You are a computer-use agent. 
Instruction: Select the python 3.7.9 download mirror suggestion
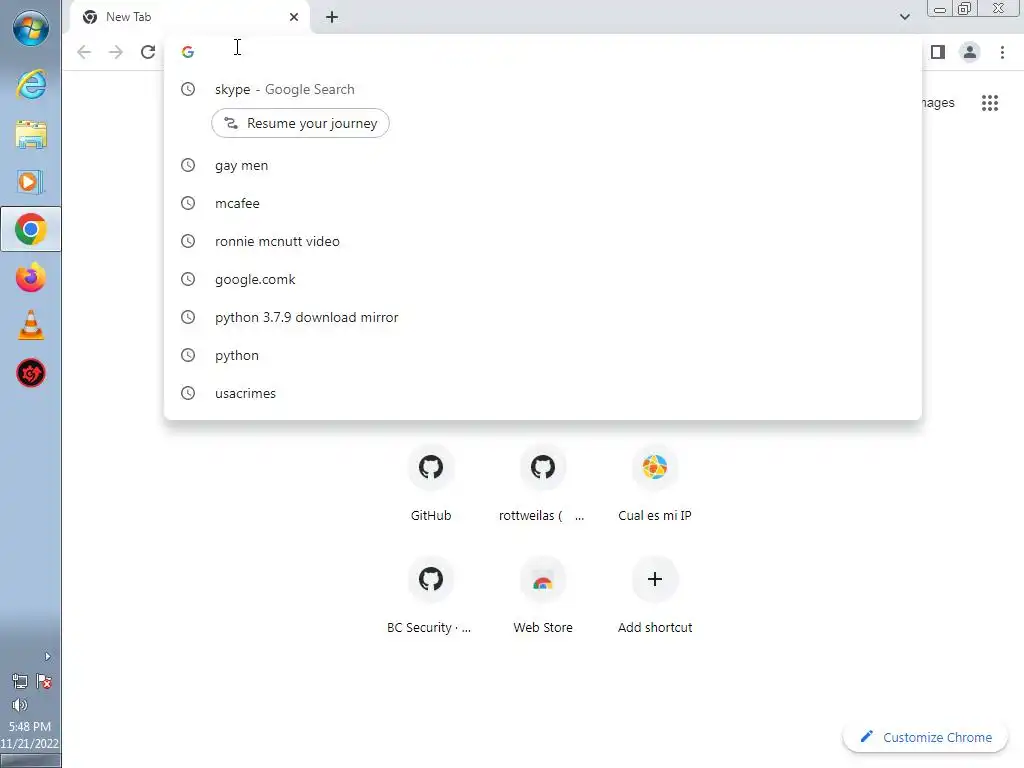click(543, 317)
